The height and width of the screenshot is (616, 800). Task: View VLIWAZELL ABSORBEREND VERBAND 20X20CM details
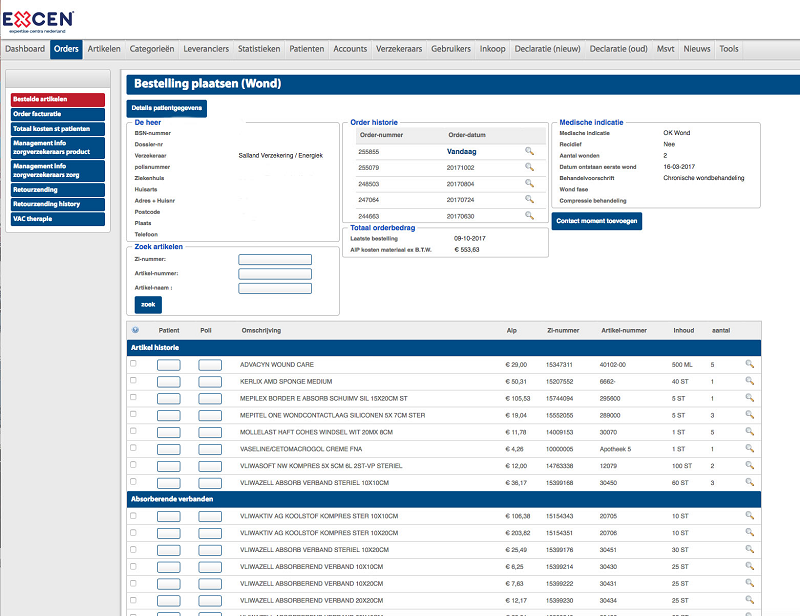pyautogui.click(x=749, y=600)
